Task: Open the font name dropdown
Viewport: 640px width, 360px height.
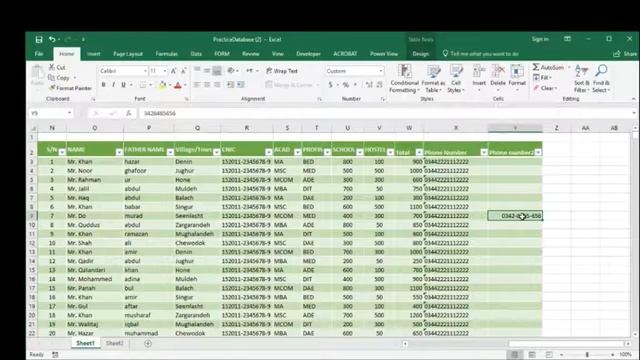Action: click(145, 71)
